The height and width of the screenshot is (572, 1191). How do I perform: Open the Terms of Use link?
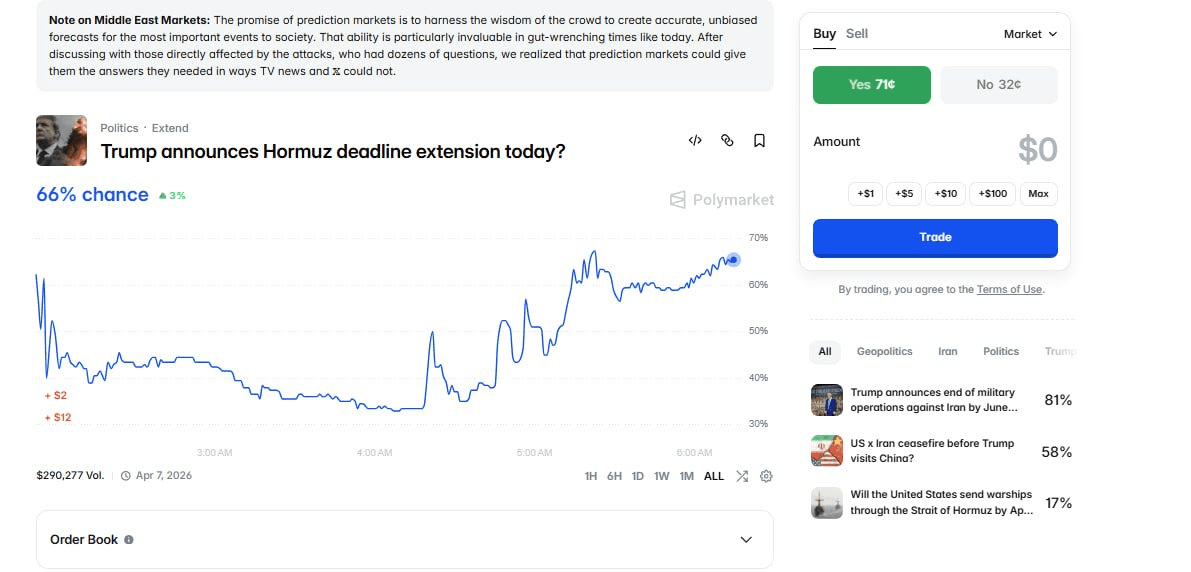(1009, 290)
